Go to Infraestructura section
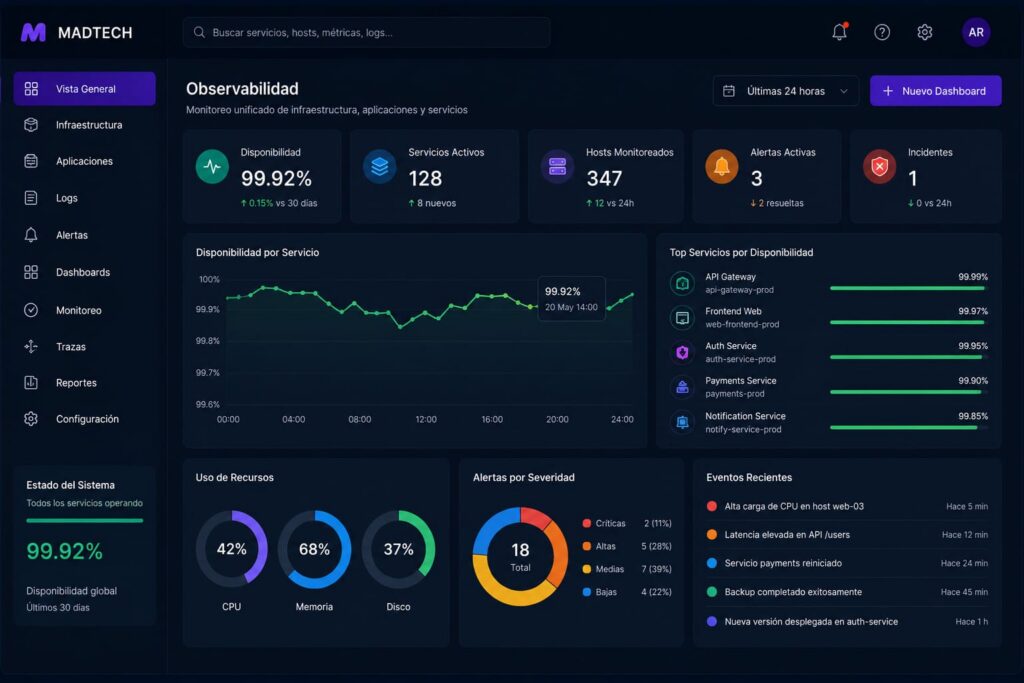Screen dimensions: 1024x683 pos(84,125)
